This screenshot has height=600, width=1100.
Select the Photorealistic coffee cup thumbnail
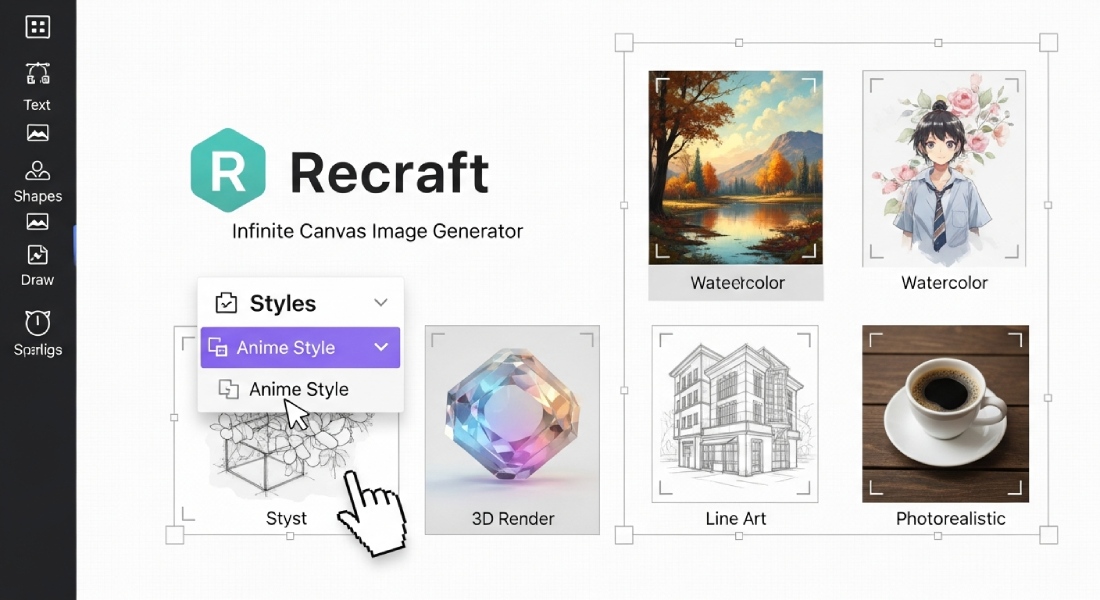946,413
